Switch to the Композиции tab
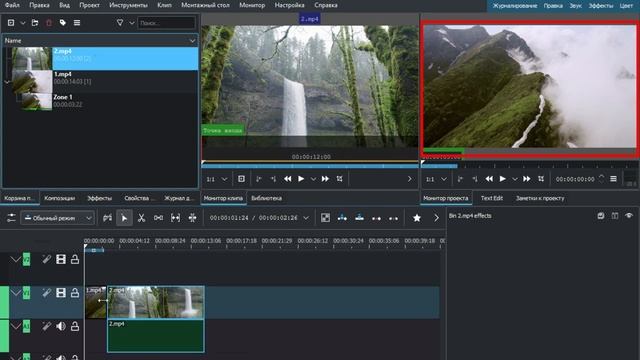Image resolution: width=640 pixels, height=360 pixels. click(x=60, y=198)
